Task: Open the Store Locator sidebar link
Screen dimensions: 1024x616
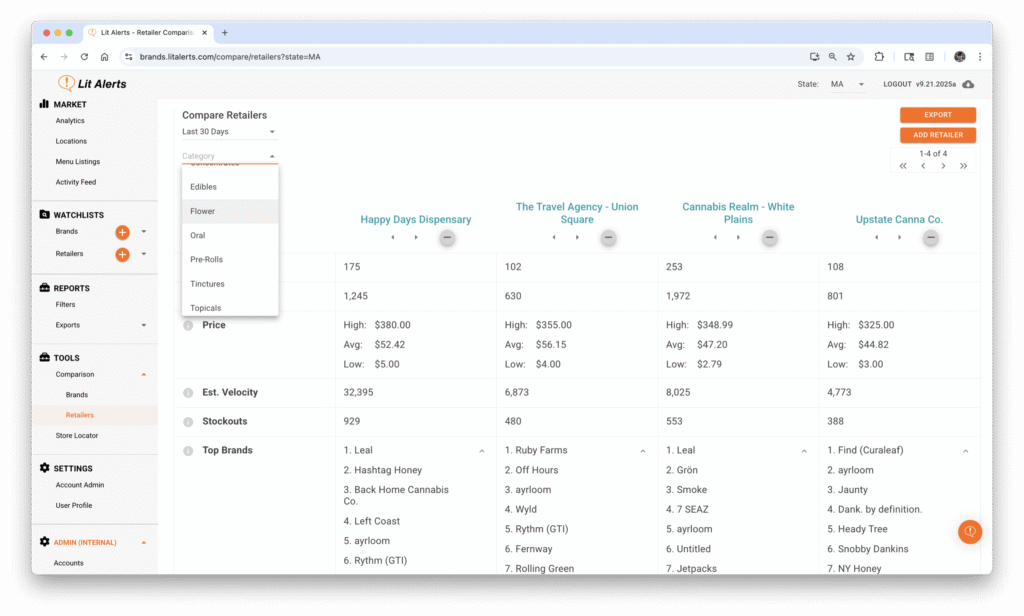Action: (77, 436)
